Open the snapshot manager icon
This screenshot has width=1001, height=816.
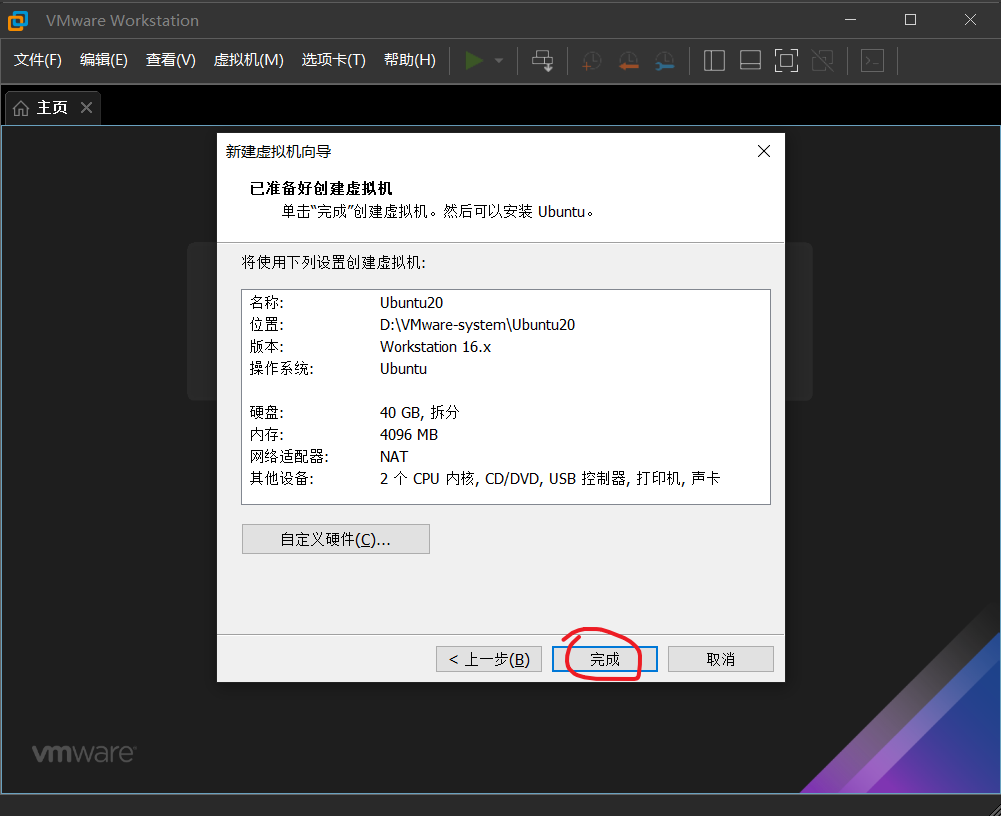pos(665,61)
